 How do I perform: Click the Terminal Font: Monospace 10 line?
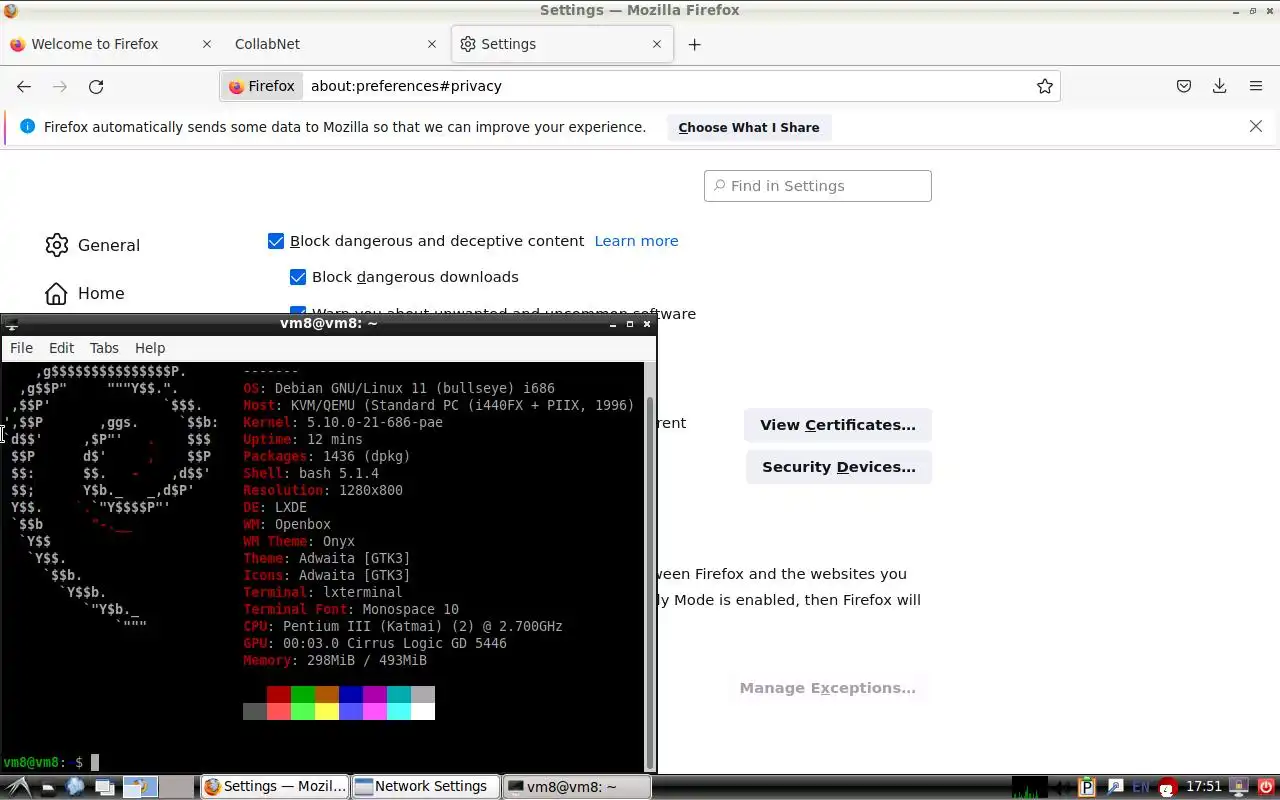351,609
